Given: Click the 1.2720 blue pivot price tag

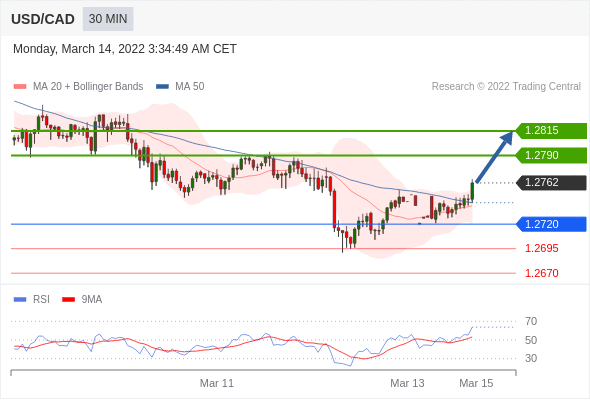Looking at the screenshot, I should click(551, 224).
